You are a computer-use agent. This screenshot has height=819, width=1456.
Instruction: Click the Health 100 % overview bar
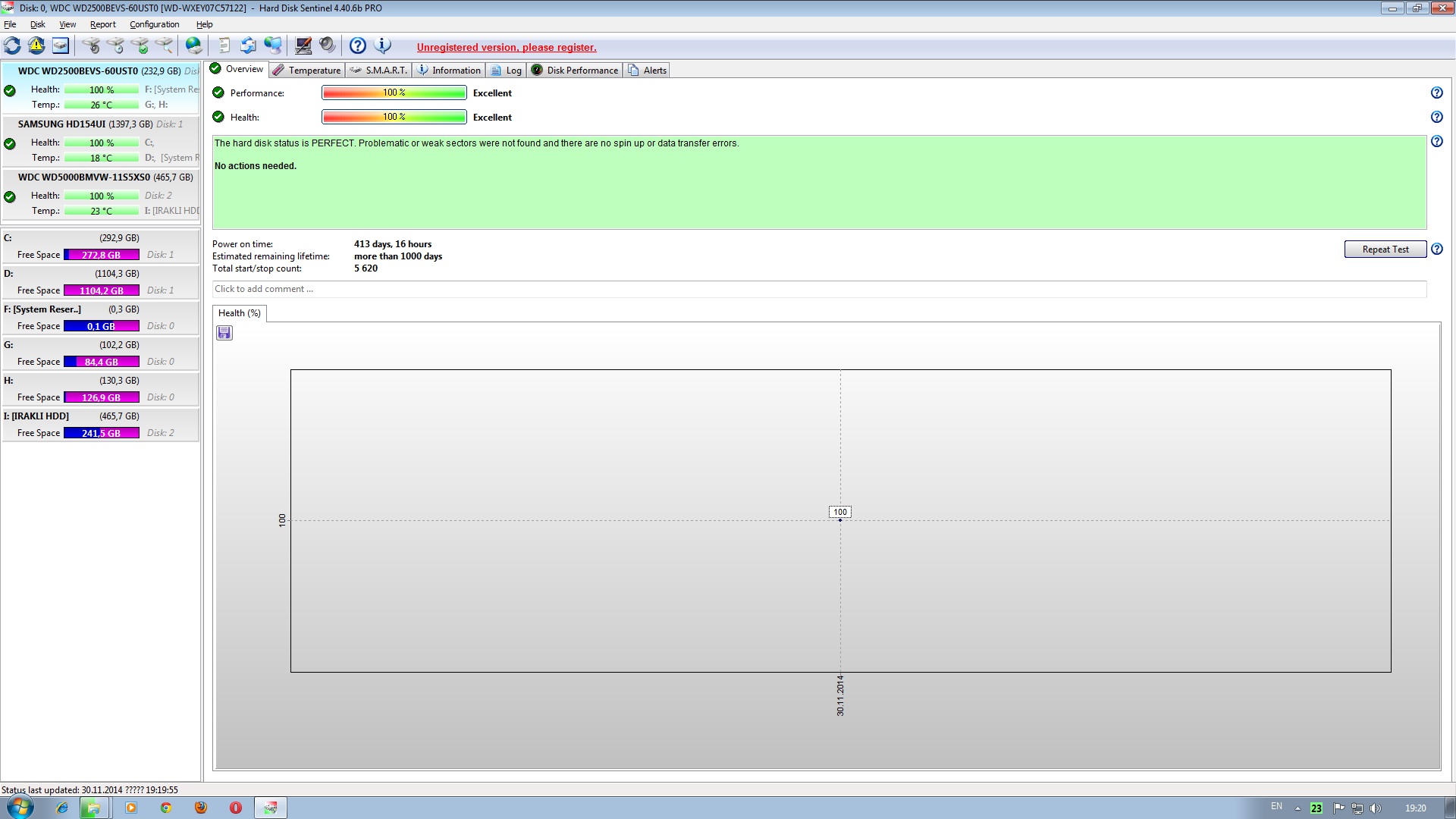tap(394, 117)
